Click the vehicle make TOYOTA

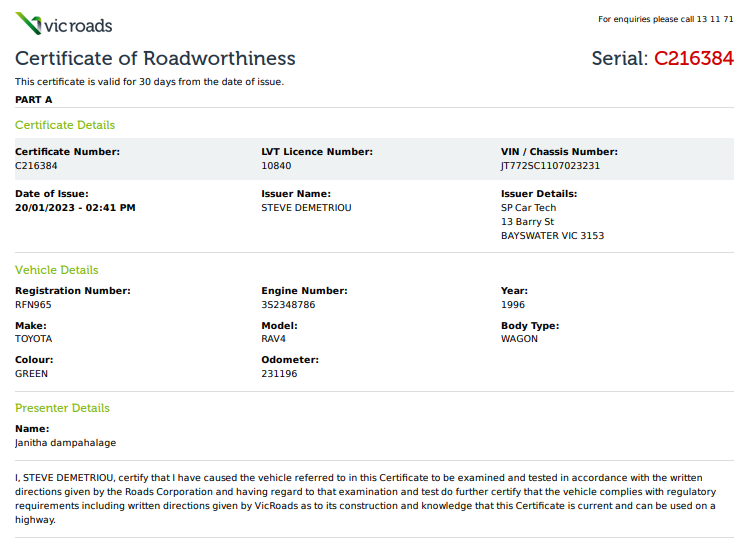coord(33,339)
